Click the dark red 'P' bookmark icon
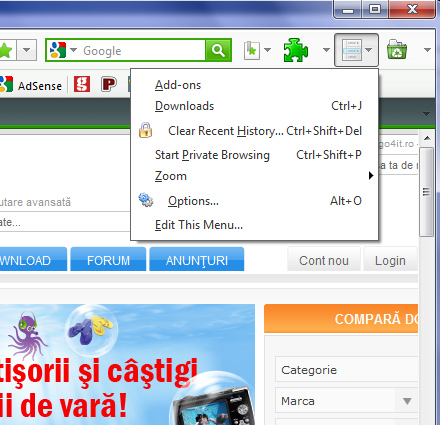Viewport: 440px width, 425px height. coord(109,84)
